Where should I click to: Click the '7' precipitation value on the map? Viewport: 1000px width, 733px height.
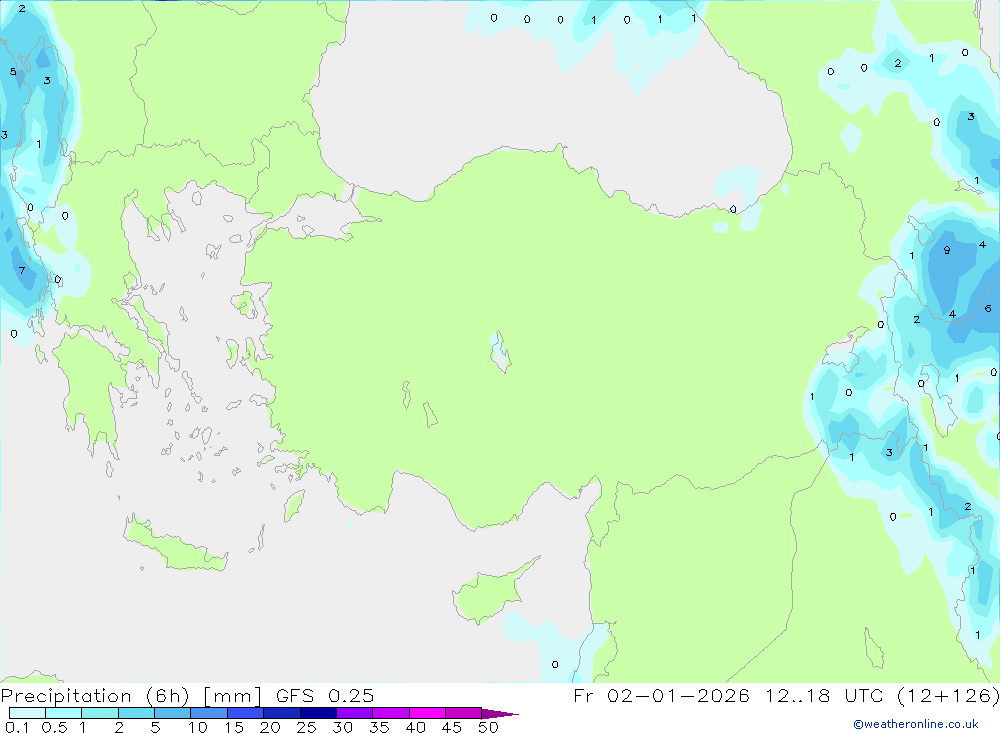tap(22, 270)
